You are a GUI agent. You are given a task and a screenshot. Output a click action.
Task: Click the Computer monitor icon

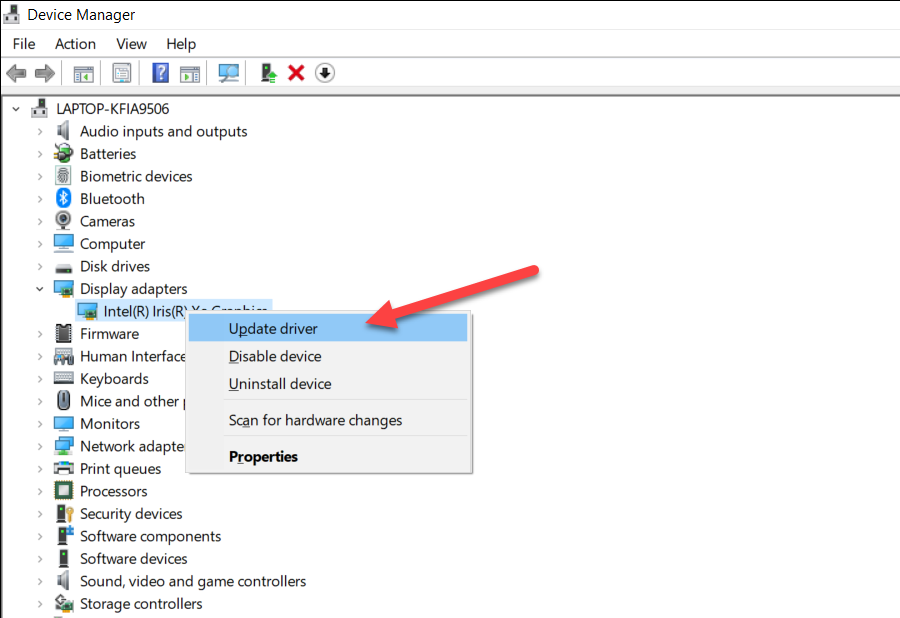point(63,243)
